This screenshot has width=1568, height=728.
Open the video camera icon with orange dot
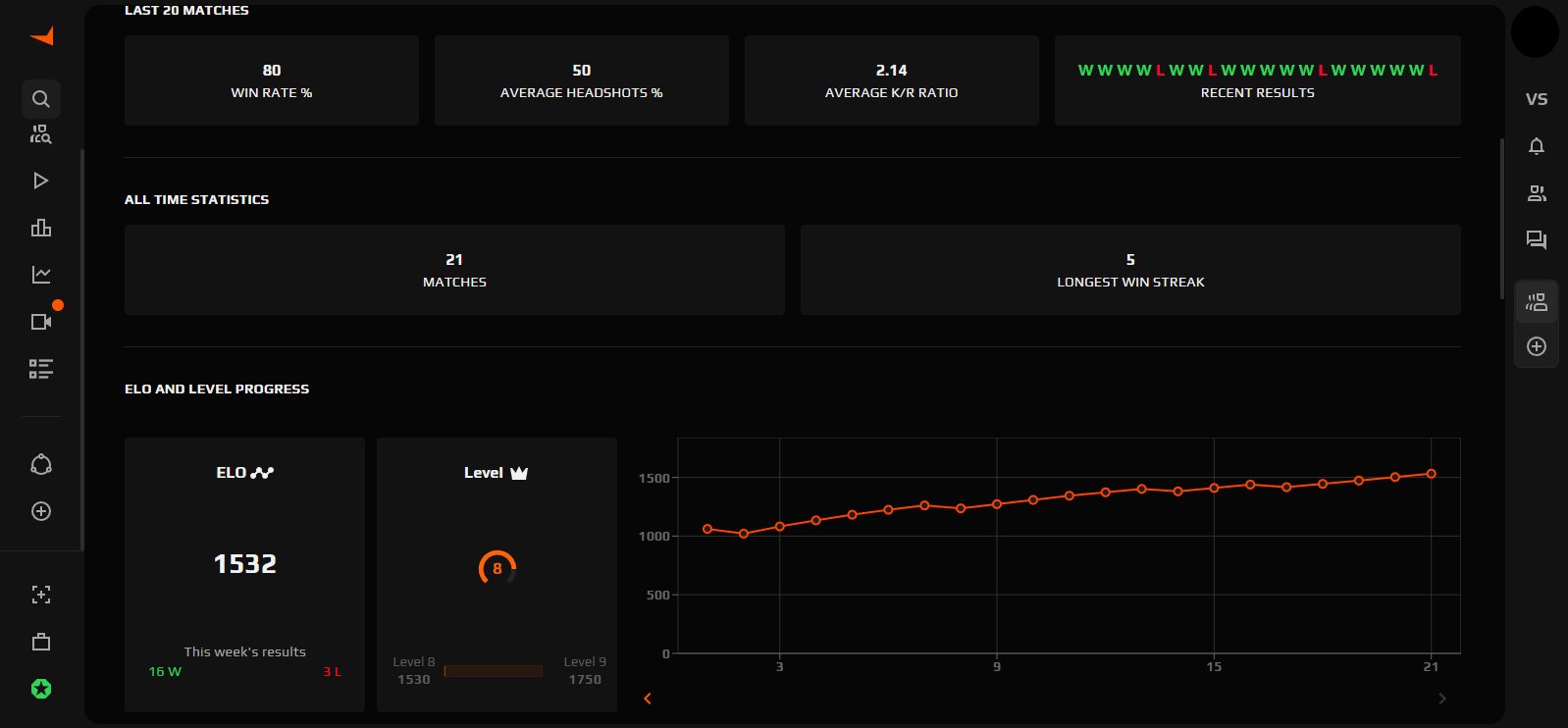41,322
